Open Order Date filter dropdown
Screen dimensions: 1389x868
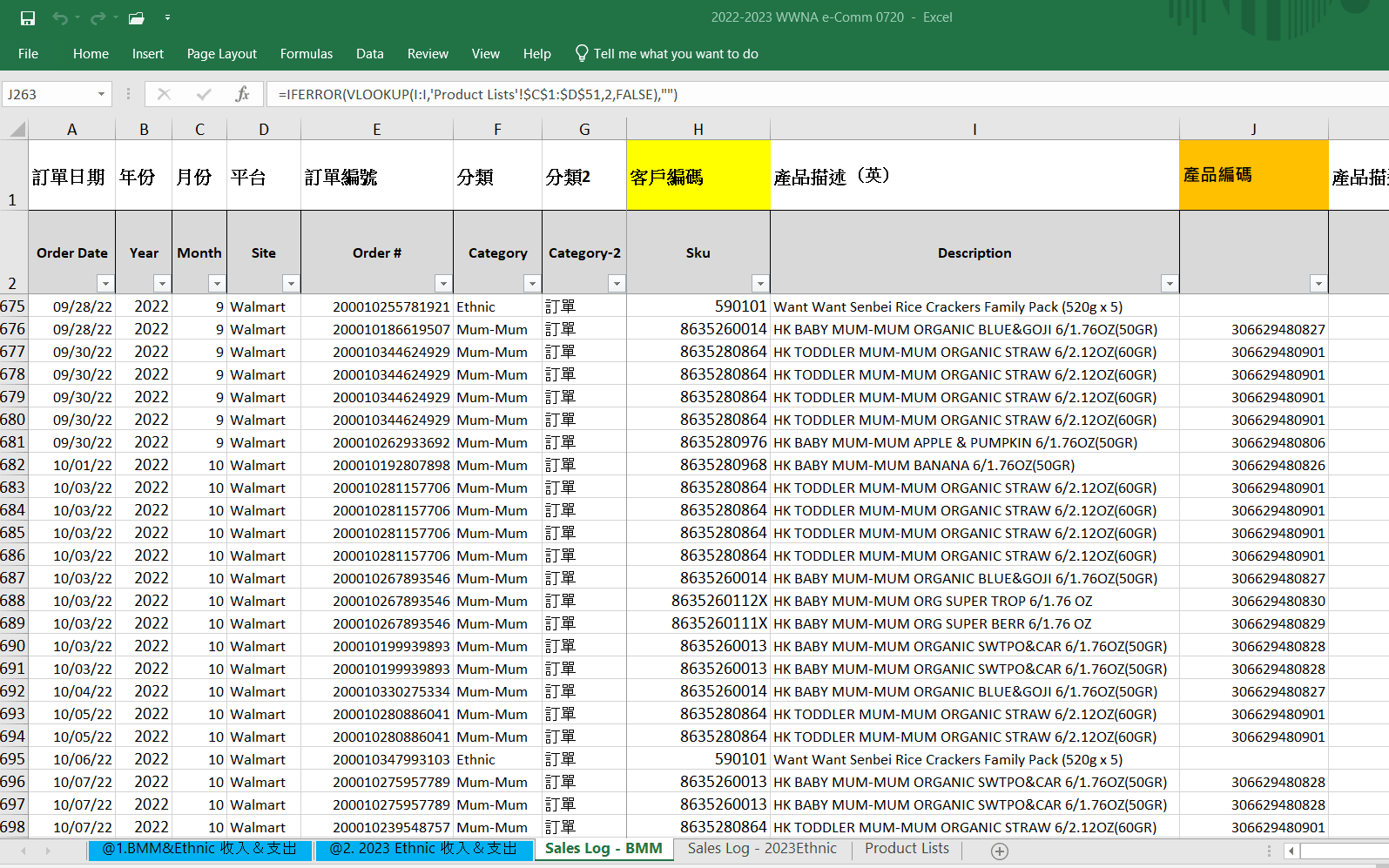point(105,283)
